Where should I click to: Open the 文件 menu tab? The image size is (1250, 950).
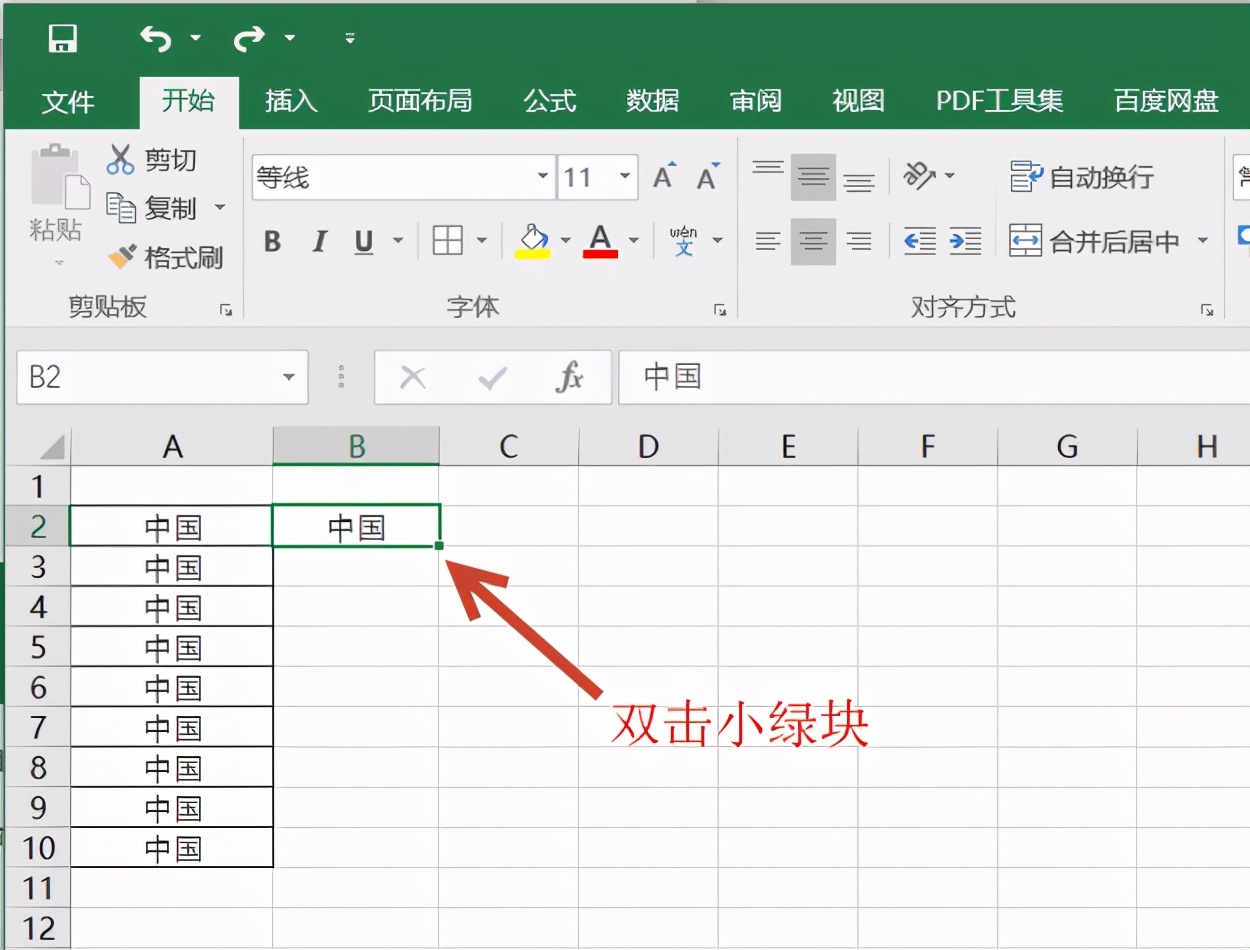click(68, 101)
